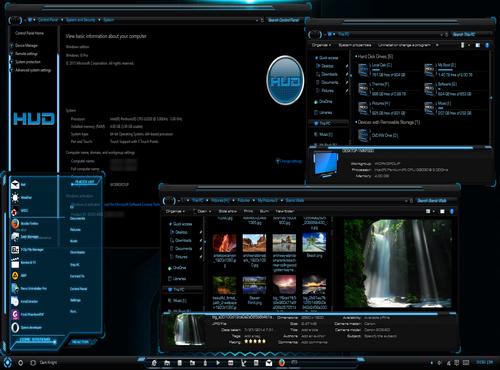Open the search circle icon on taskbar
The height and width of the screenshot is (370, 500).
(21, 362)
